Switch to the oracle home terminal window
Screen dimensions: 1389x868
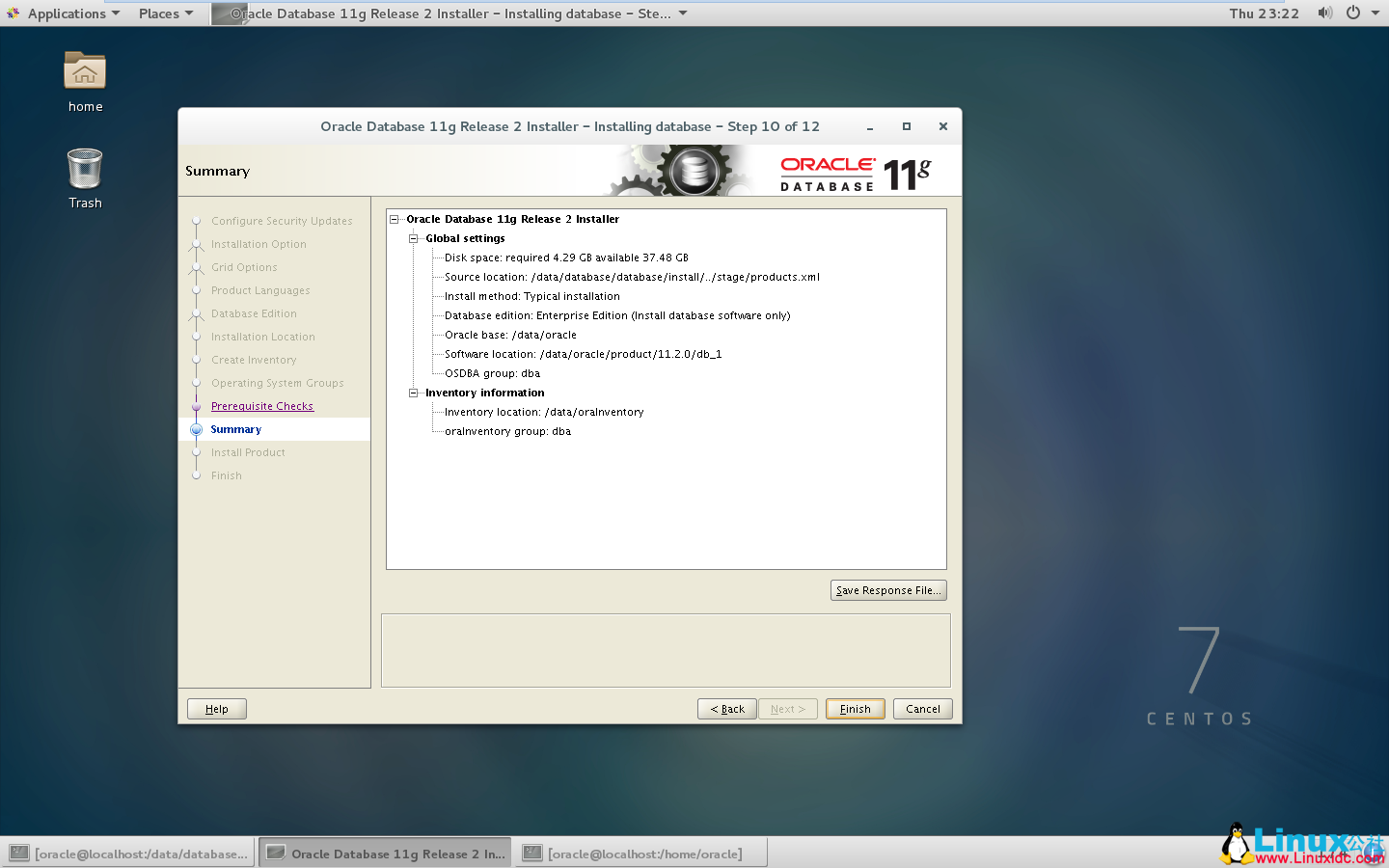640,853
